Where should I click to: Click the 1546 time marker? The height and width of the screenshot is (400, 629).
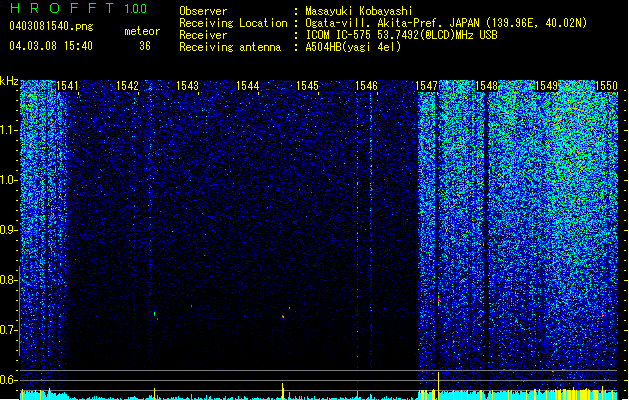[x=367, y=86]
